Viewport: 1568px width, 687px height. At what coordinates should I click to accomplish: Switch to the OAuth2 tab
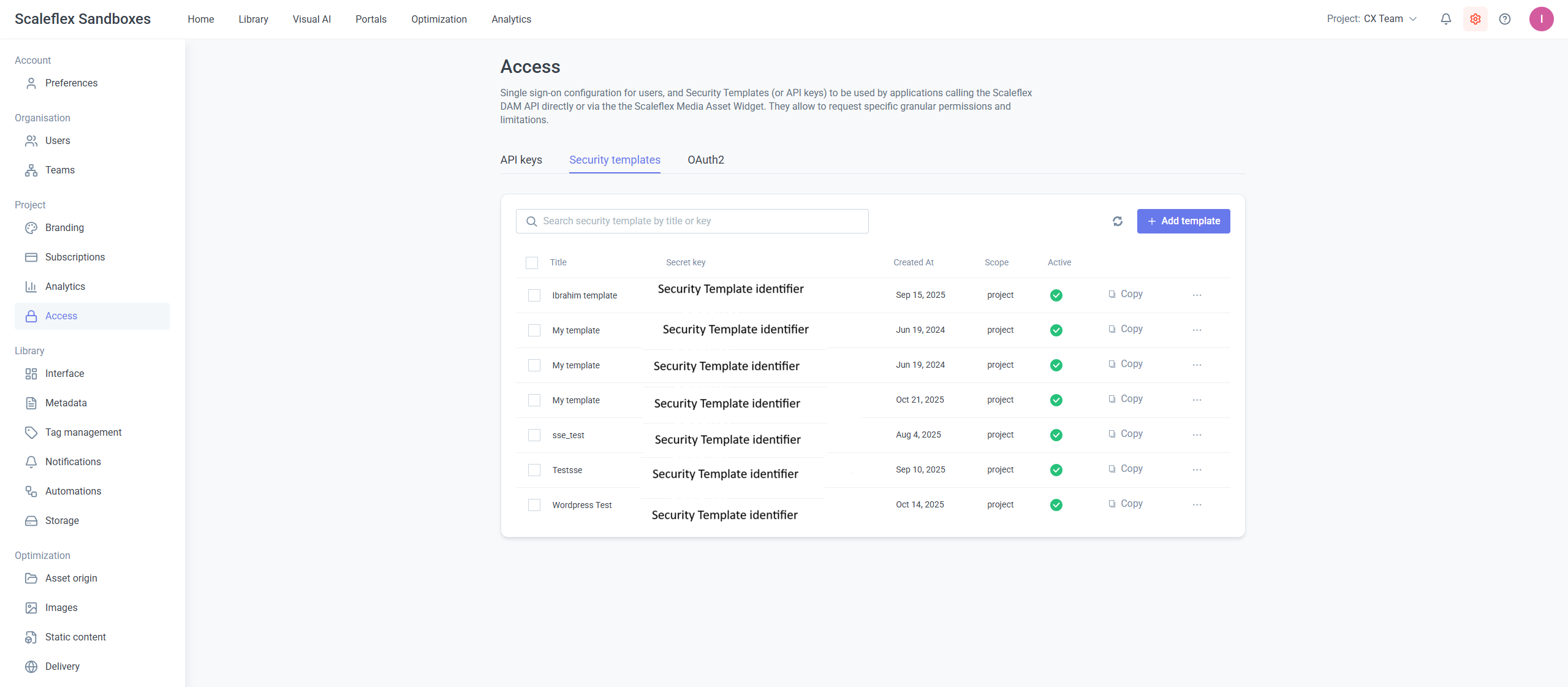pyautogui.click(x=705, y=160)
